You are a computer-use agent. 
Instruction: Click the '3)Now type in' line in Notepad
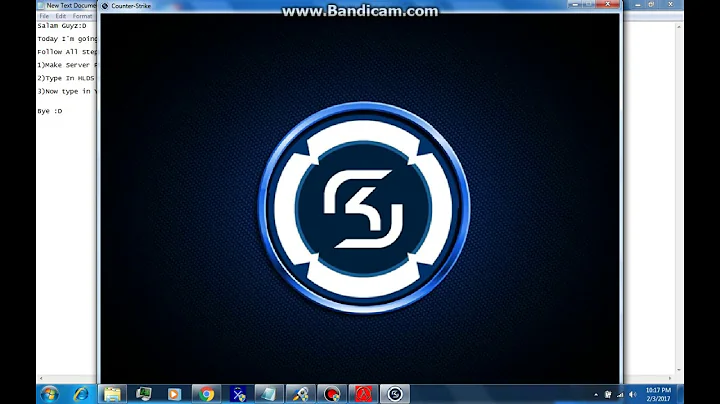tap(67, 91)
